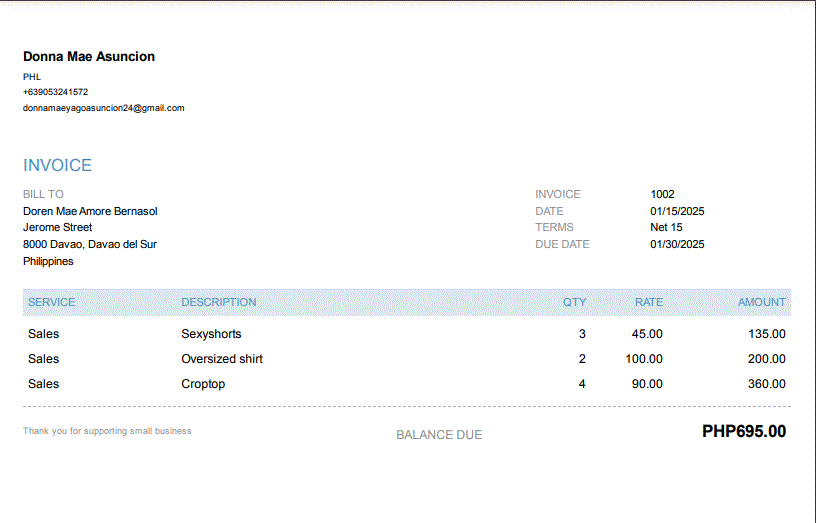Viewport: 816px width, 523px height.
Task: Select customer name Doren Mae Amore Bernasol
Action: pos(90,211)
